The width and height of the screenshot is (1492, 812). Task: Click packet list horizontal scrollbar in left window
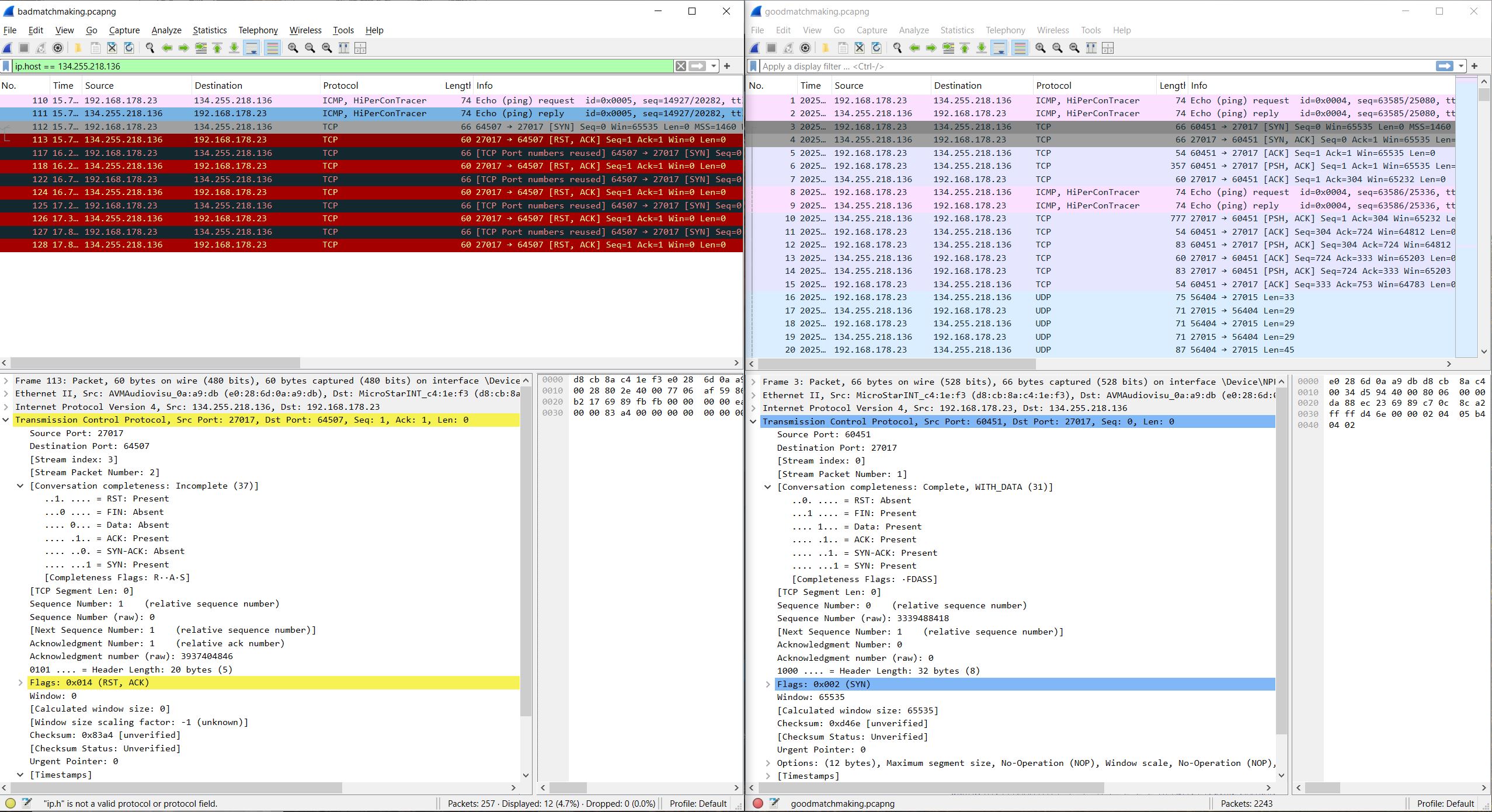(155, 363)
